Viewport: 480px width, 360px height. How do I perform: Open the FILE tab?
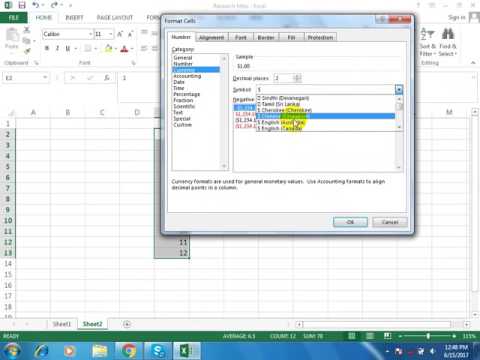[x=14, y=17]
